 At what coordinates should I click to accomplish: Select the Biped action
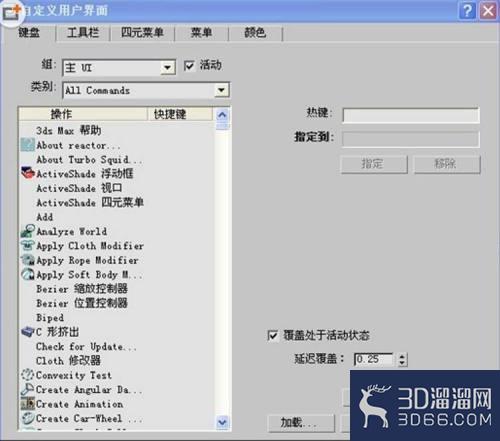(50, 317)
